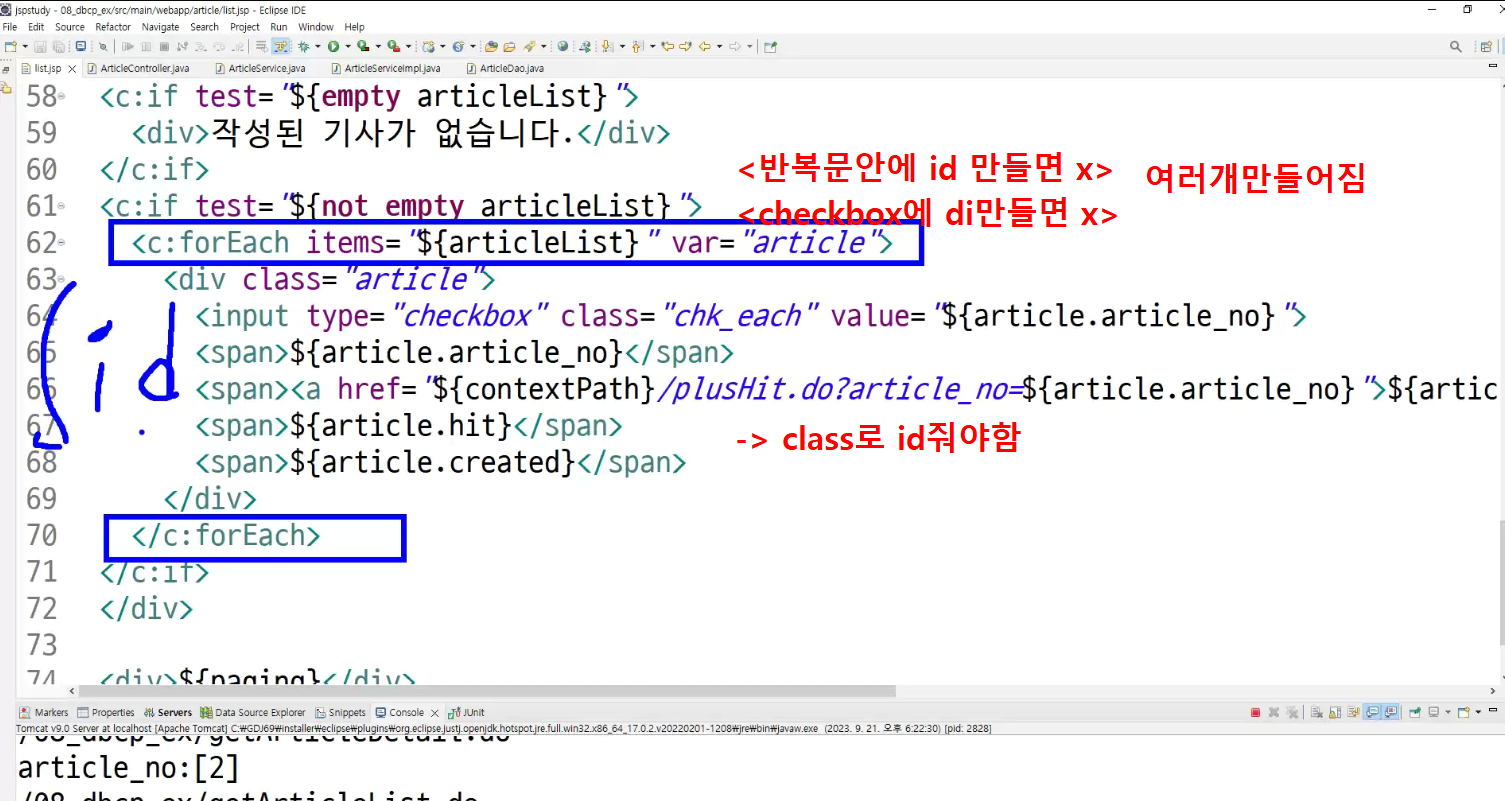The width and height of the screenshot is (1505, 801).
Task: Open the Debug launch dropdown arrow
Action: point(318,46)
